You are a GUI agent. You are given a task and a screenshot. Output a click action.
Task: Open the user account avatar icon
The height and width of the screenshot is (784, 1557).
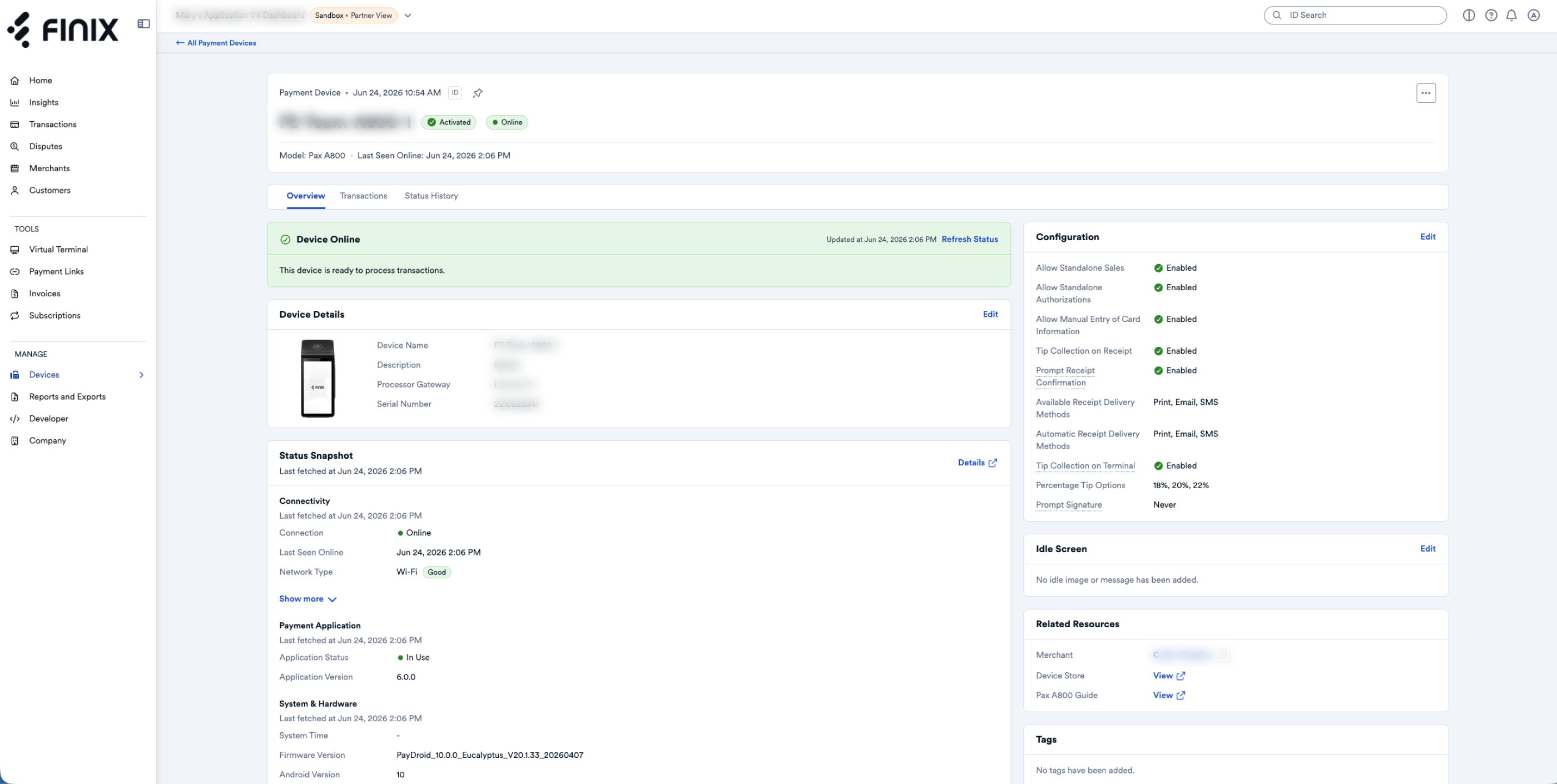(1534, 15)
